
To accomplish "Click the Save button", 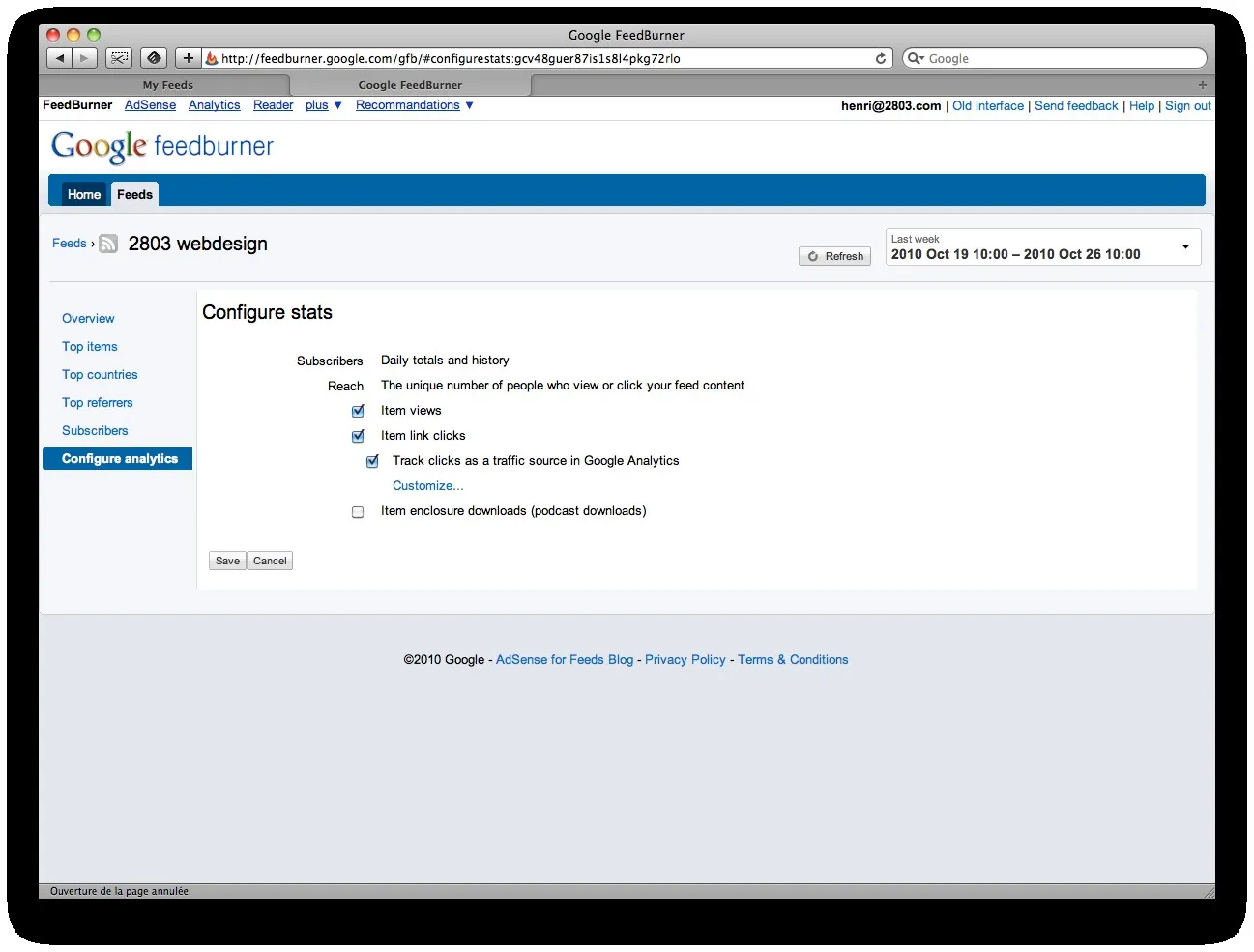I will click(227, 561).
